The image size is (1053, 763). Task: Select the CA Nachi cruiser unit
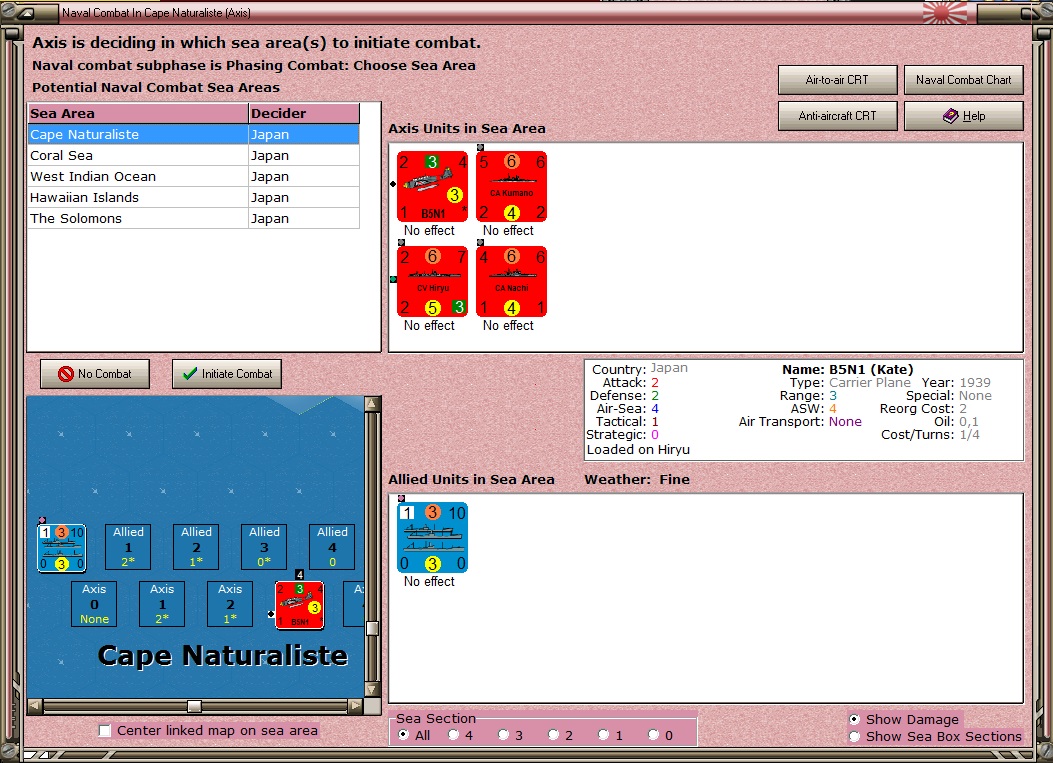pos(512,281)
